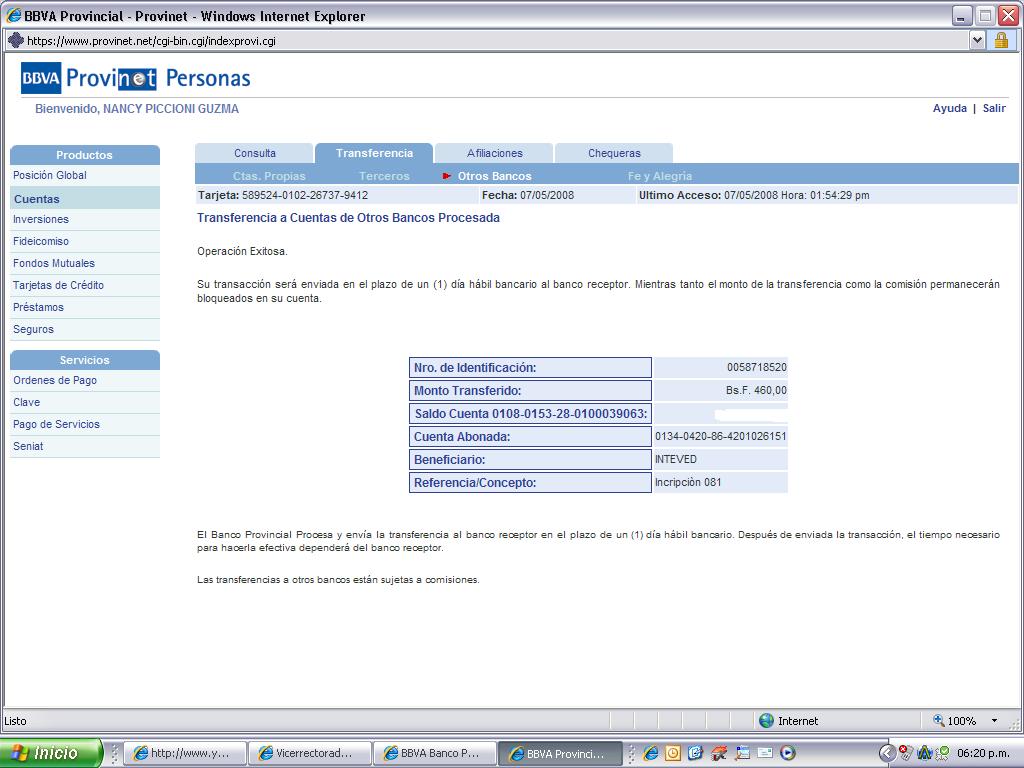Open Tarjetas de Crédito in sidebar

pos(58,285)
